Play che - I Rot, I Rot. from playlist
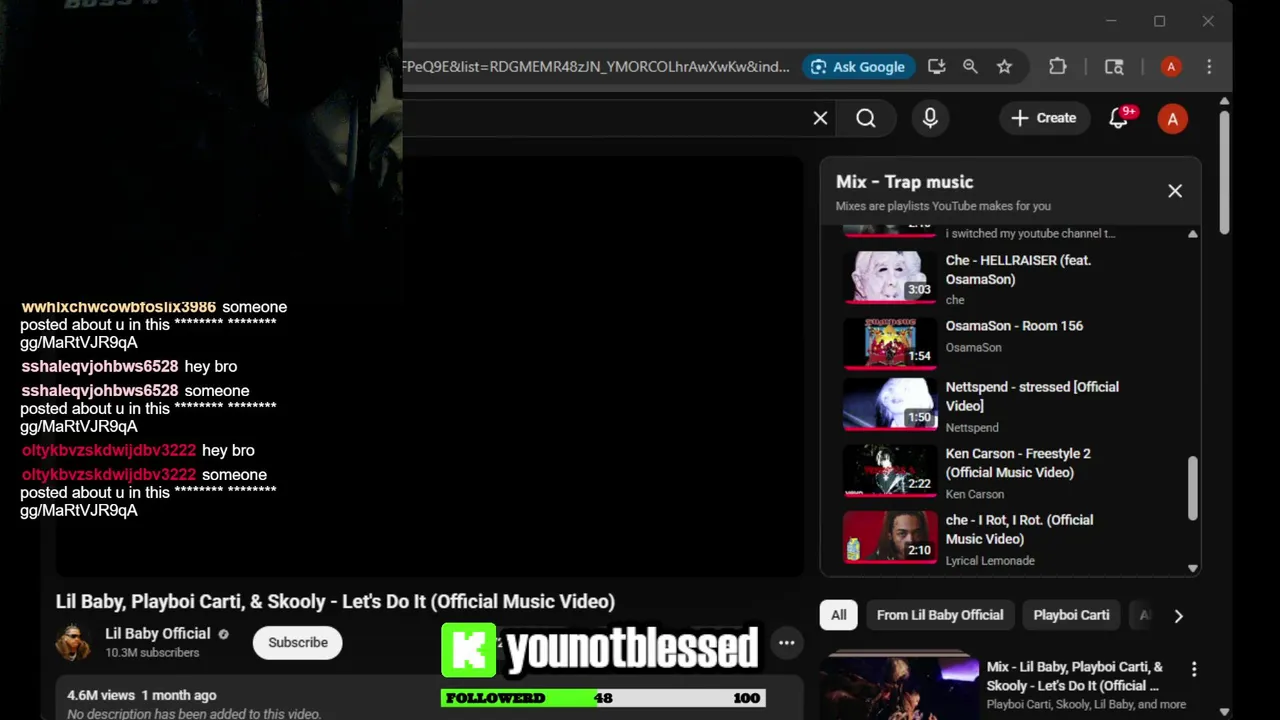The height and width of the screenshot is (720, 1280). [x=1019, y=529]
